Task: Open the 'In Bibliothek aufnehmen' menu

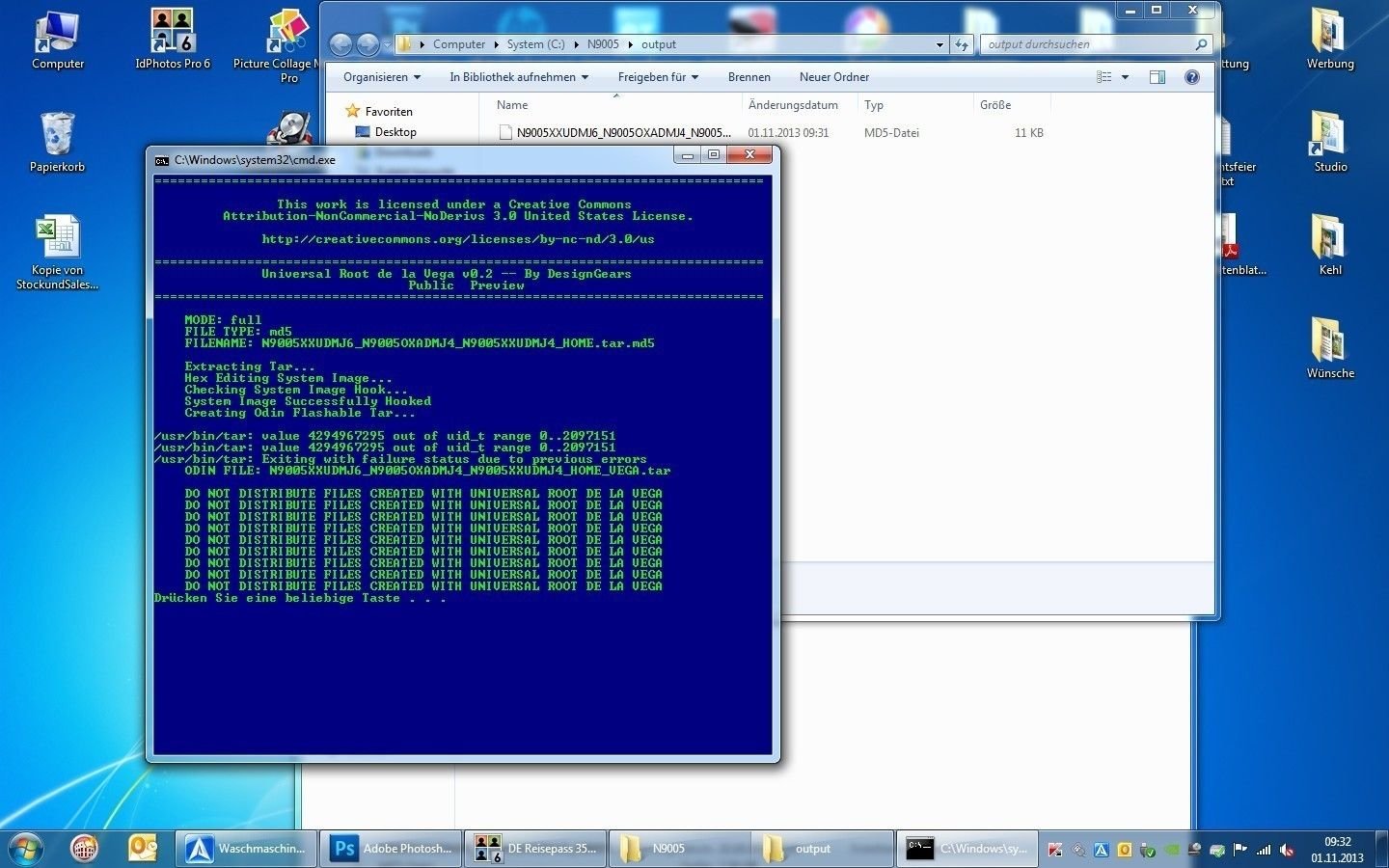Action: point(519,77)
